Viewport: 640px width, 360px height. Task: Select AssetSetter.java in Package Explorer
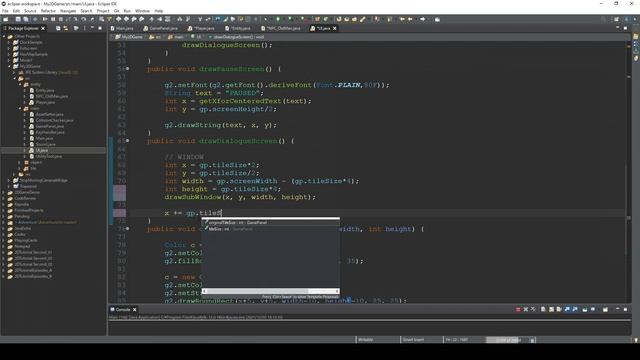point(49,114)
